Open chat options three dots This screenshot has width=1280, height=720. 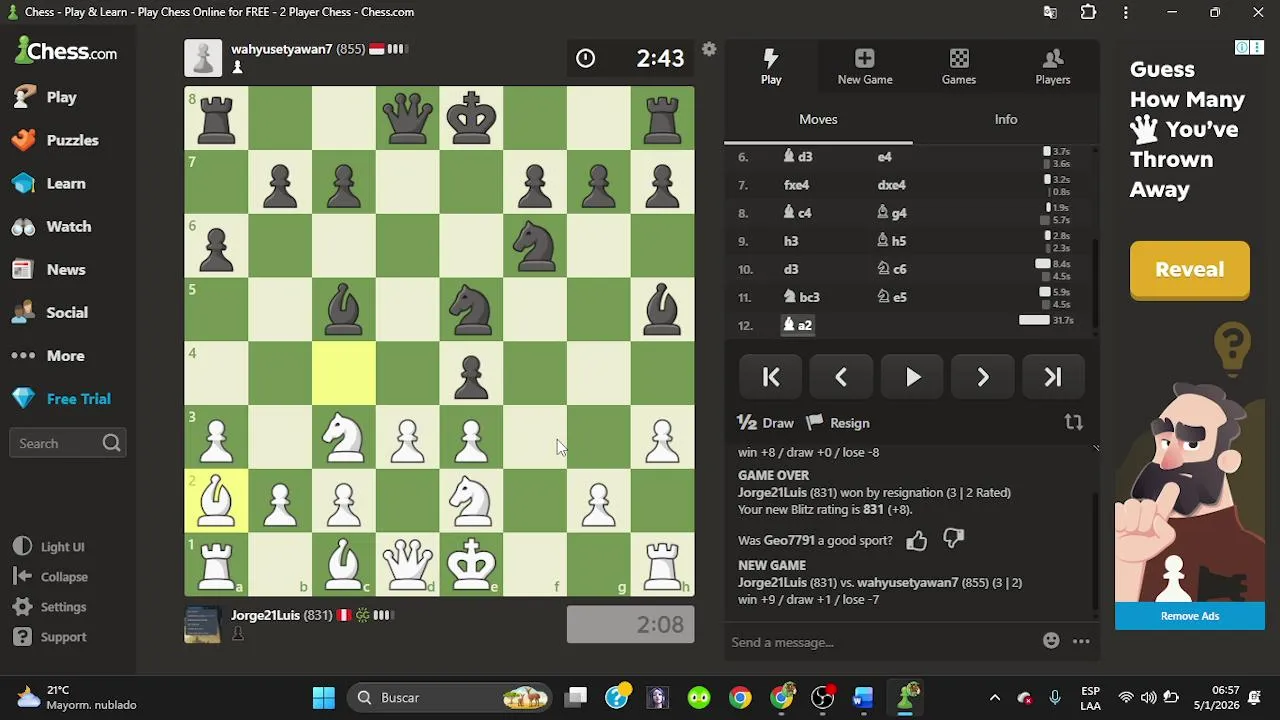pos(1081,641)
